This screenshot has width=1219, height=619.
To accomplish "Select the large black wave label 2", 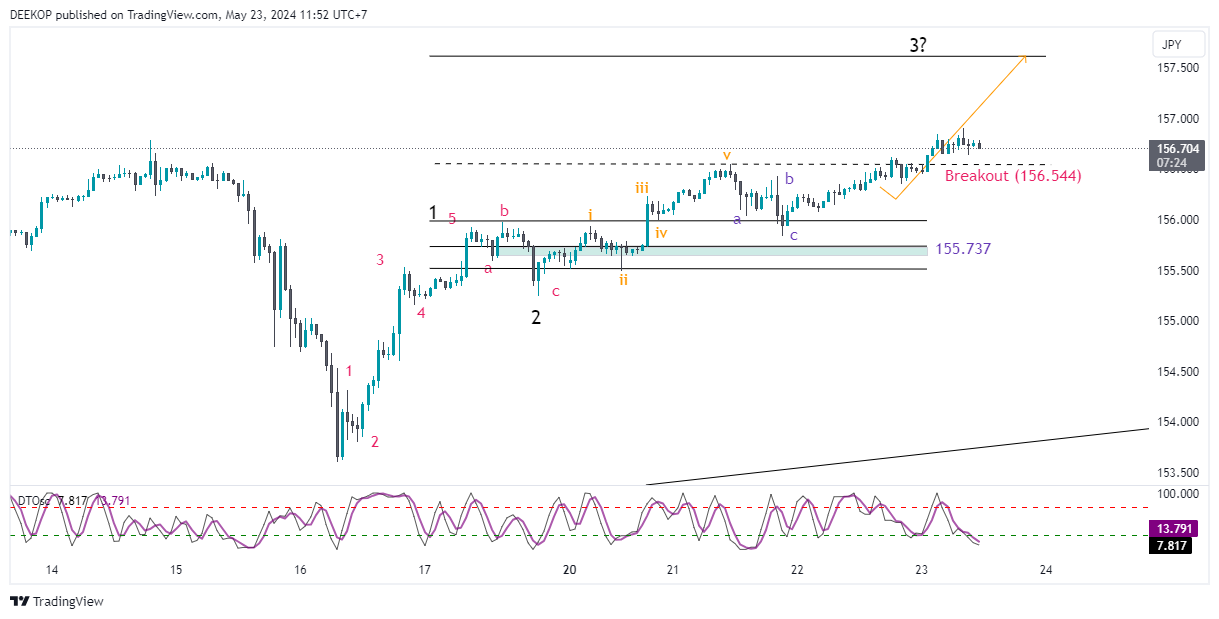I will pyautogui.click(x=536, y=317).
